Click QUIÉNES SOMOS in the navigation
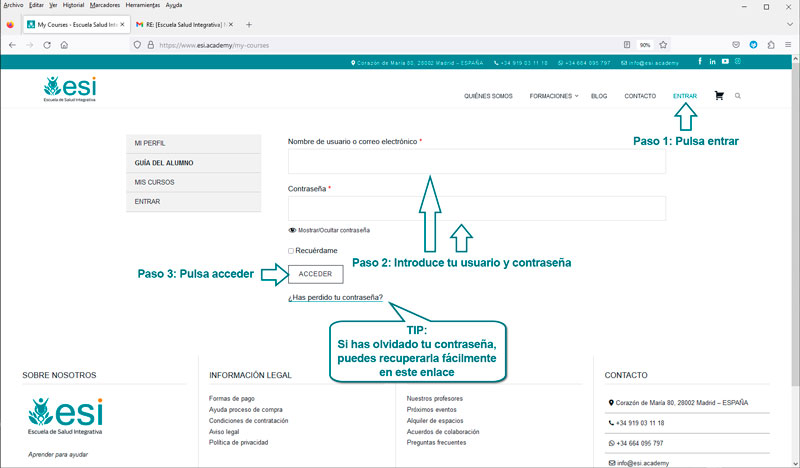Viewport: 800px width, 468px height. tap(488, 96)
